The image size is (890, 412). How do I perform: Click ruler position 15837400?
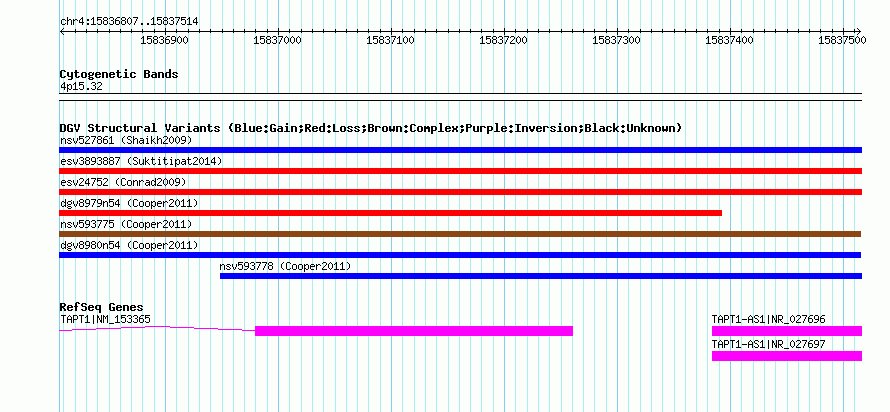tap(729, 41)
